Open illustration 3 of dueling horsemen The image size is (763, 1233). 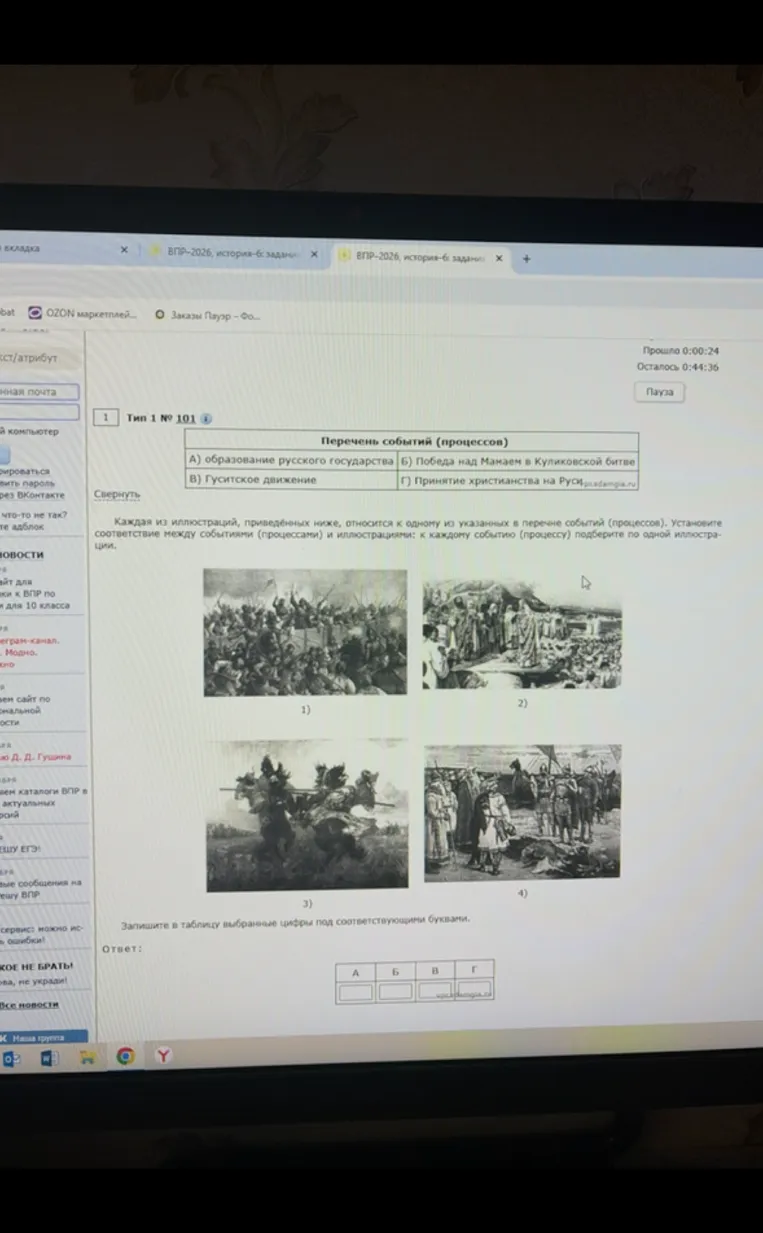tap(307, 815)
